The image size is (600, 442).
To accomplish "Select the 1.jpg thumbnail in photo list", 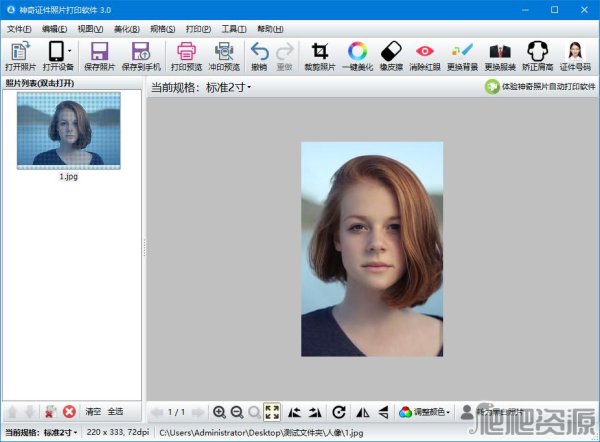I will pos(68,131).
